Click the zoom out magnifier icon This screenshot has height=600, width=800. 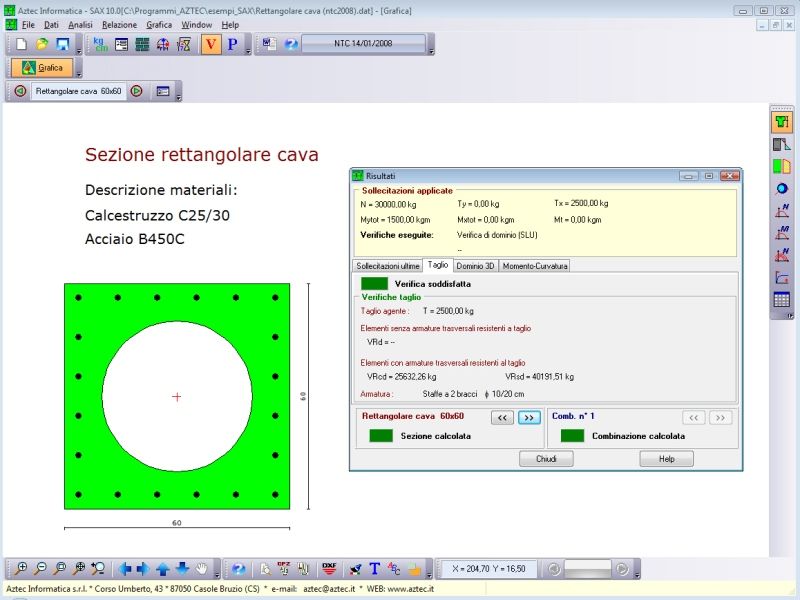(x=40, y=568)
